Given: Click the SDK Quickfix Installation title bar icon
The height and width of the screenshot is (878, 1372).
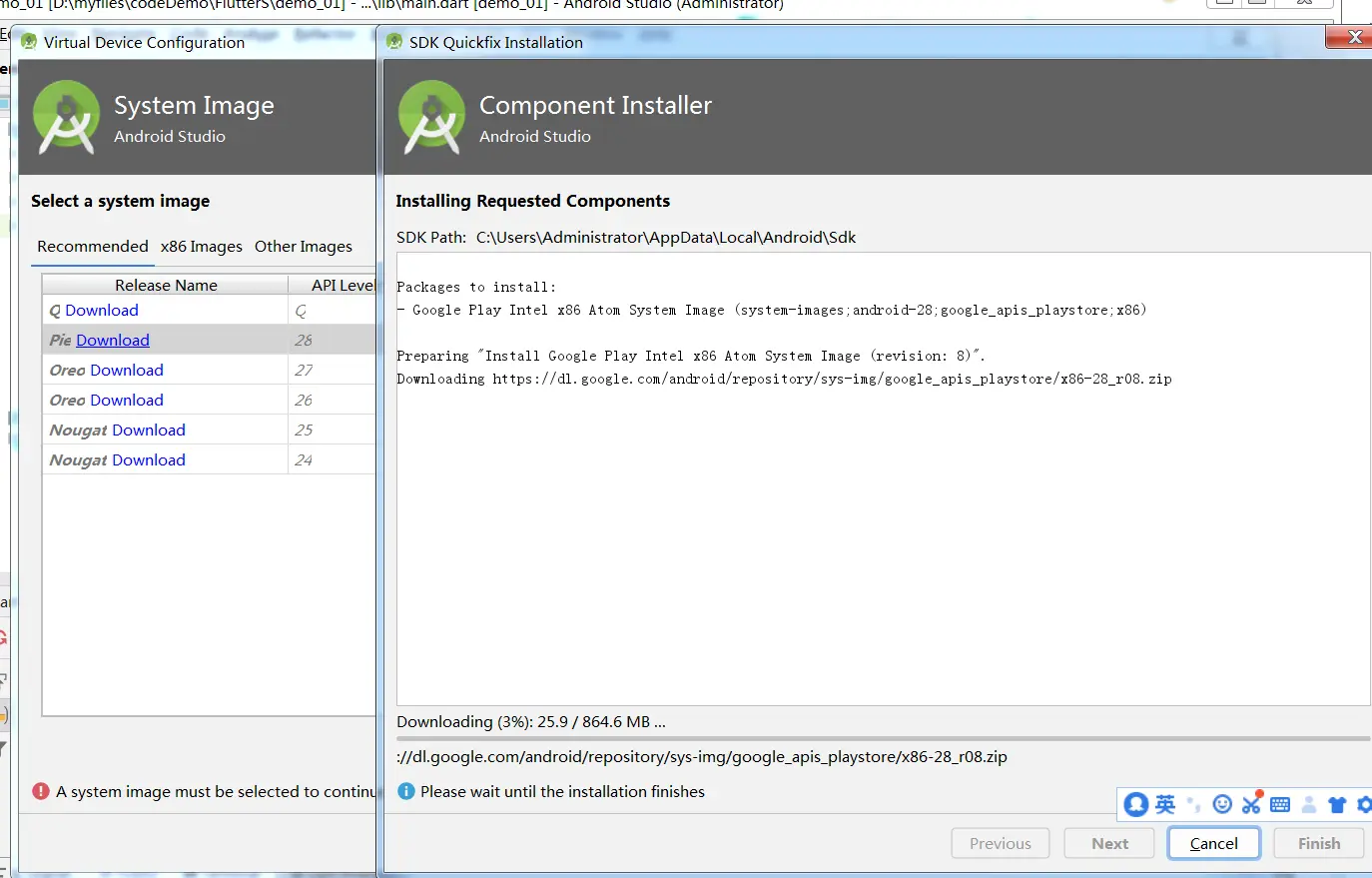Looking at the screenshot, I should coord(394,42).
